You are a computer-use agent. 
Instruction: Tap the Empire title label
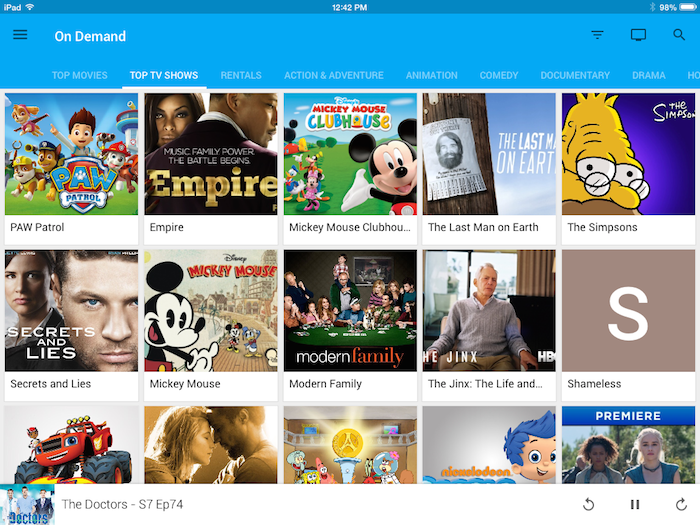point(167,227)
